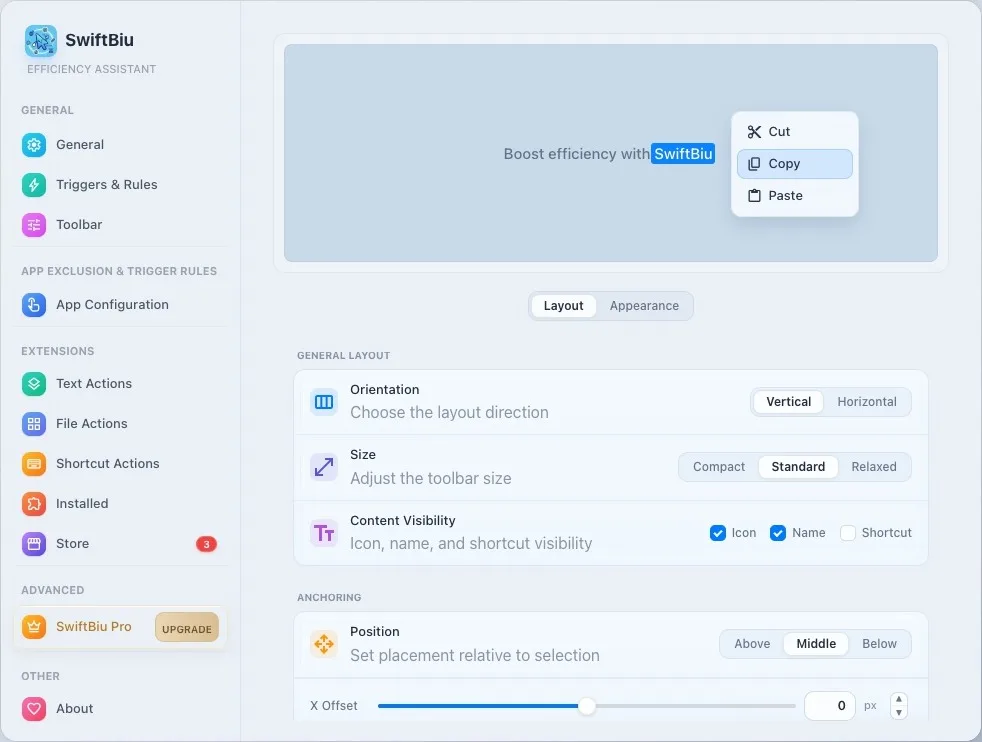The height and width of the screenshot is (742, 982).
Task: Click the Text Actions layers icon
Action: tap(34, 384)
